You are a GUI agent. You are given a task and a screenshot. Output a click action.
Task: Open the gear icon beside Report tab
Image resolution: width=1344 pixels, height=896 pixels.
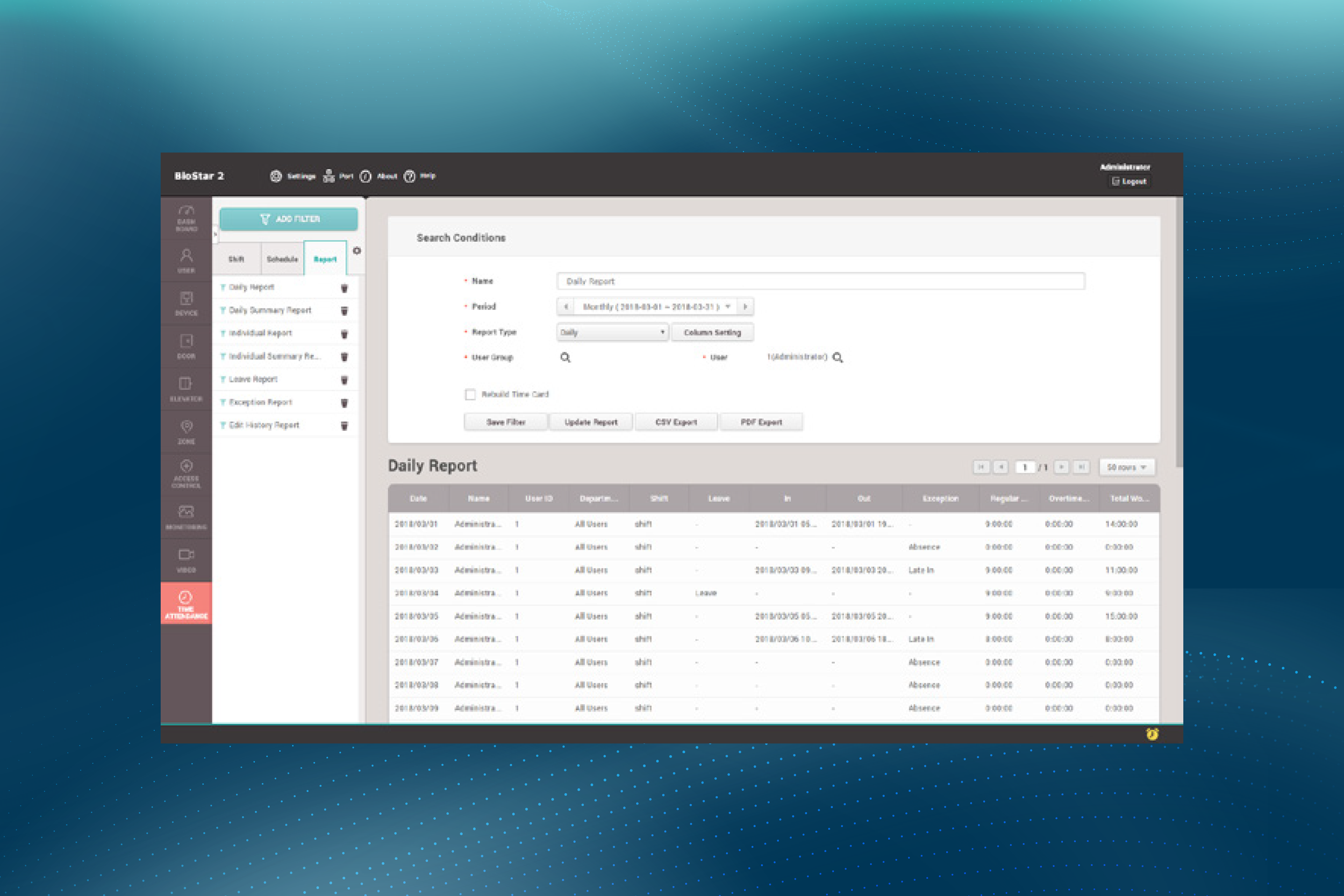357,251
